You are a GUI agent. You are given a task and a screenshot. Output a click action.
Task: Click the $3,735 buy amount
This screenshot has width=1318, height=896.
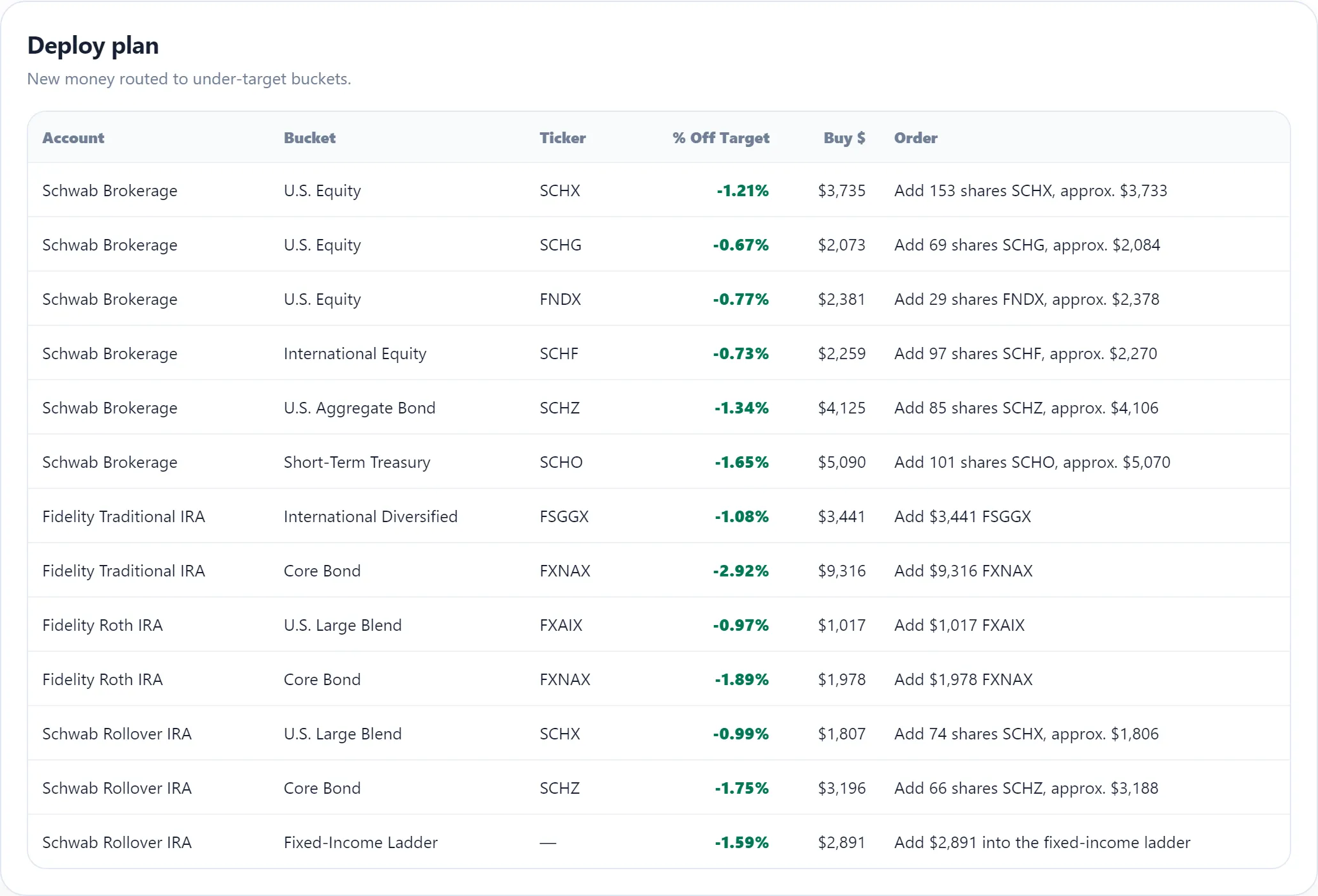842,190
